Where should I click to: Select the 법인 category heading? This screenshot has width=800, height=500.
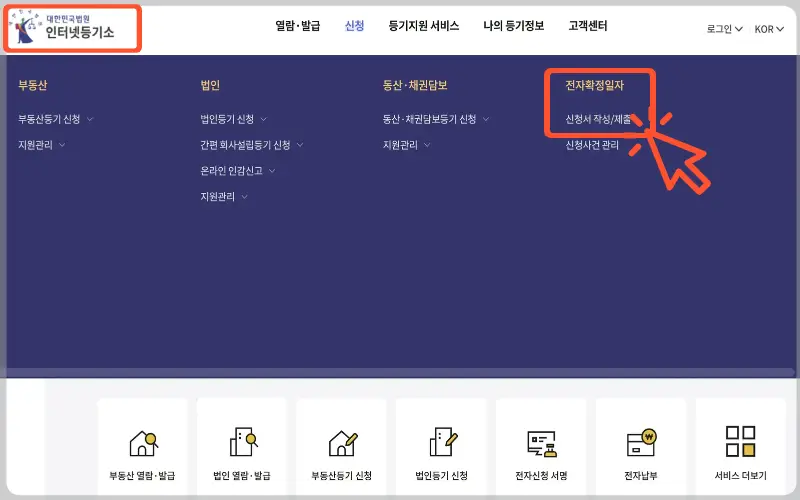pos(210,85)
